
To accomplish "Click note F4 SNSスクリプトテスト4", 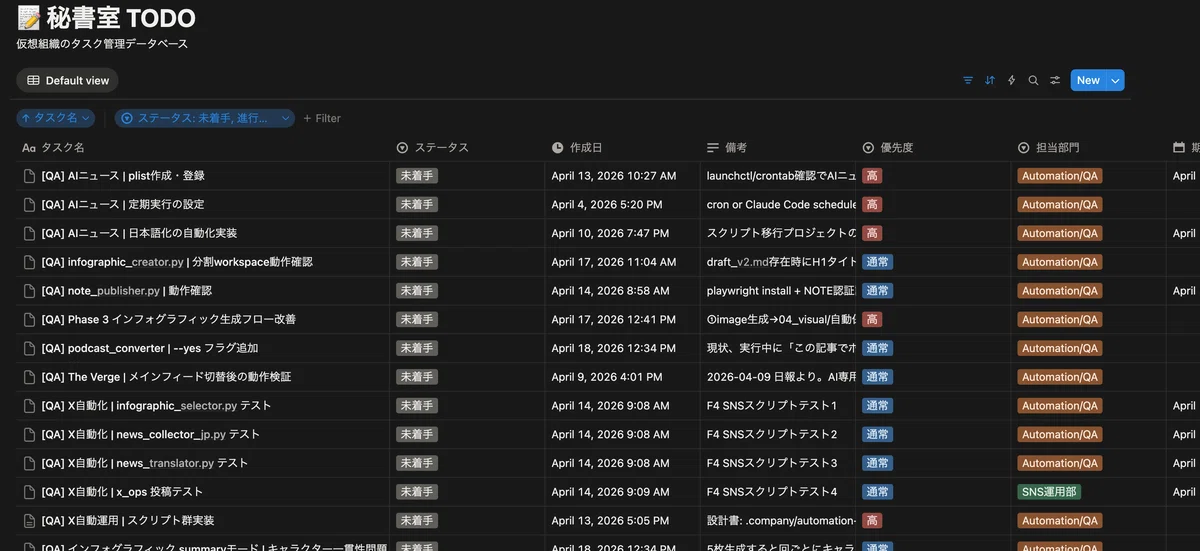I will pyautogui.click(x=771, y=492).
